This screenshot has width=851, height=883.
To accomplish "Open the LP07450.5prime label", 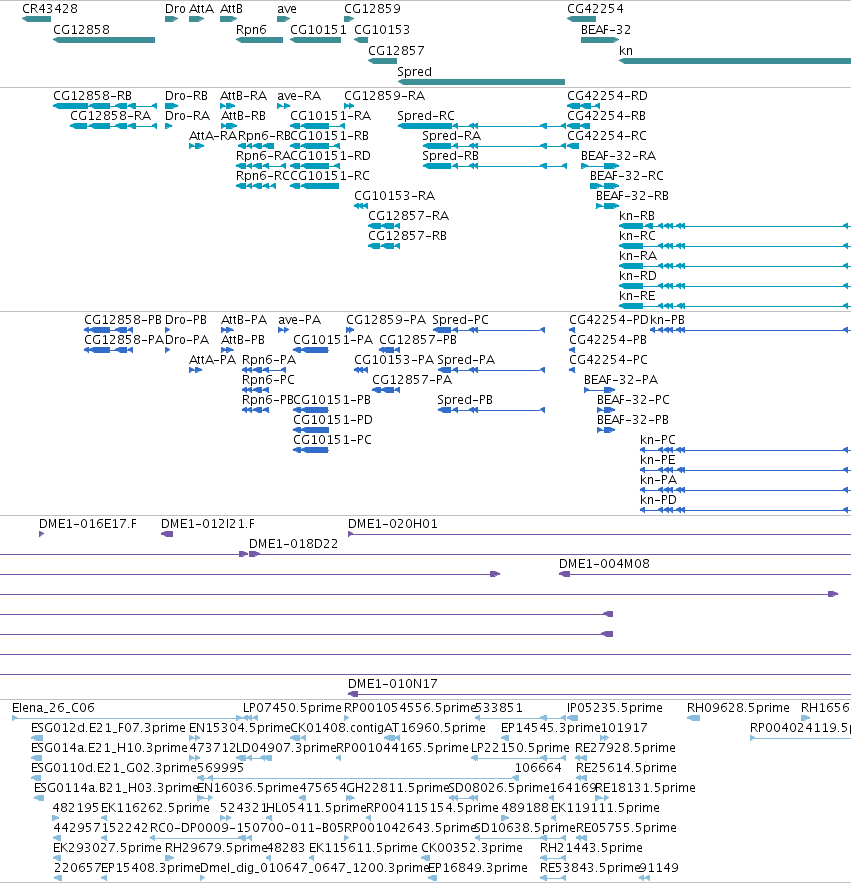I will (292, 708).
